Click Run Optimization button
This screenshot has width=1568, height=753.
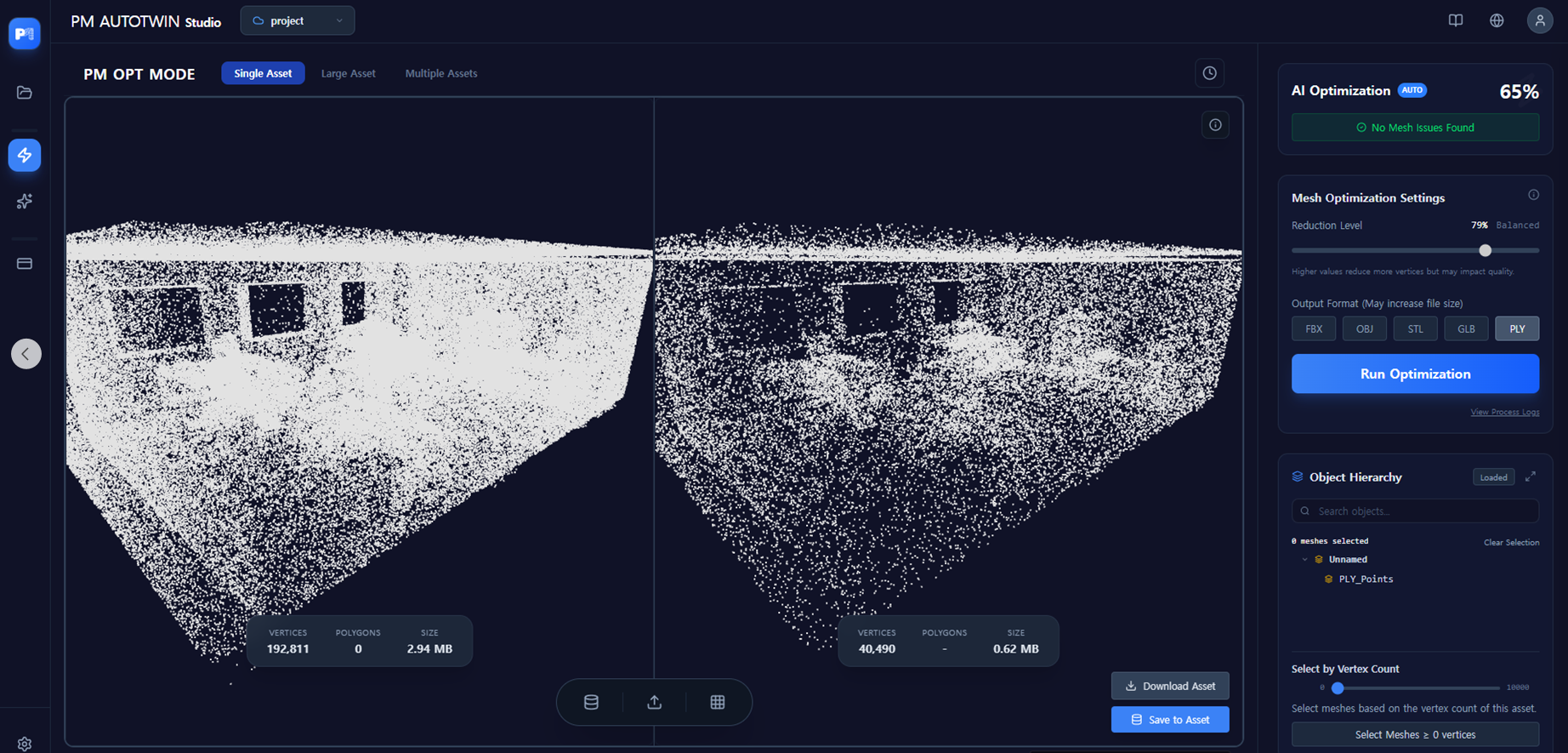[x=1415, y=374]
